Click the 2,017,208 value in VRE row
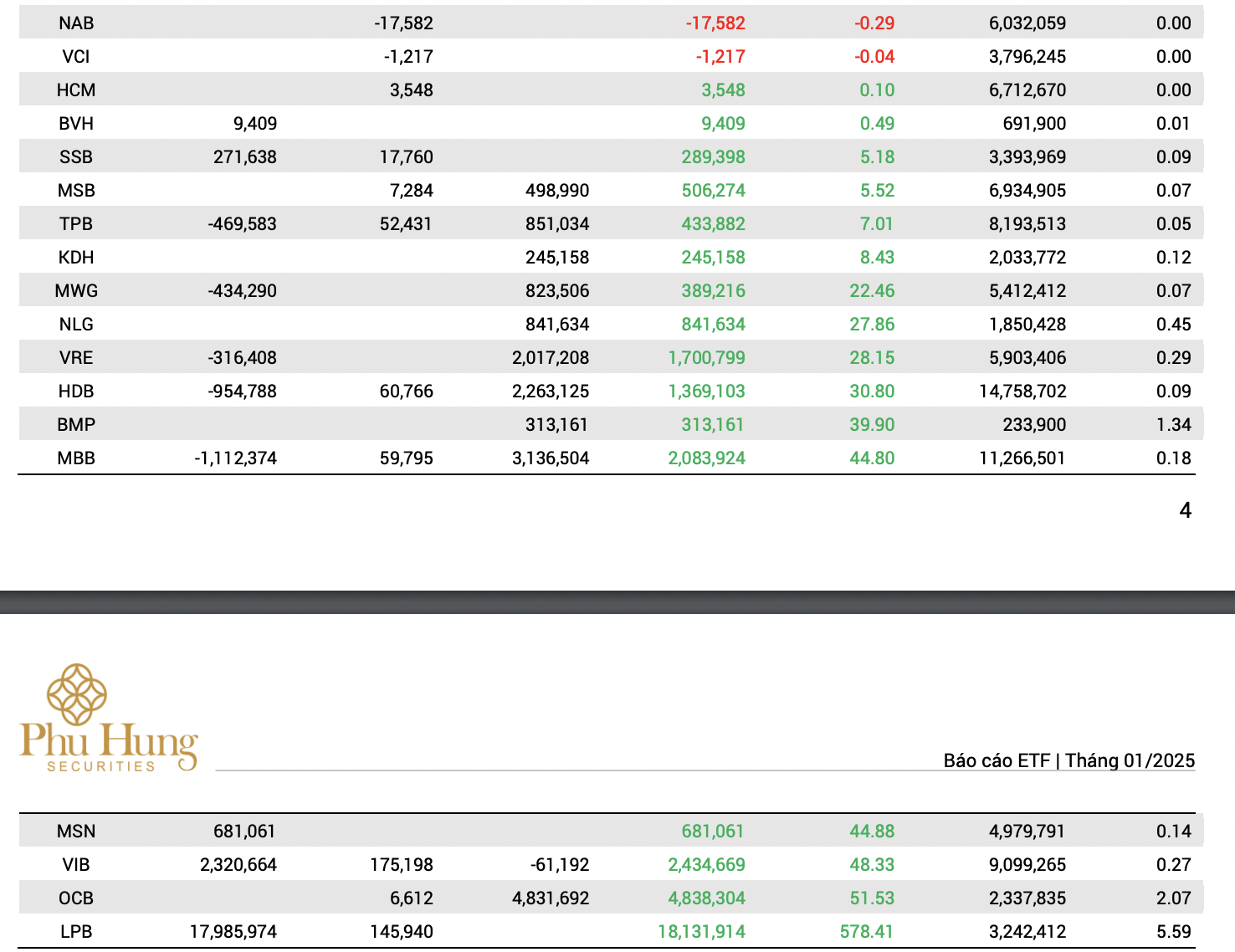Image resolution: width=1235 pixels, height=952 pixels. pyautogui.click(x=551, y=358)
